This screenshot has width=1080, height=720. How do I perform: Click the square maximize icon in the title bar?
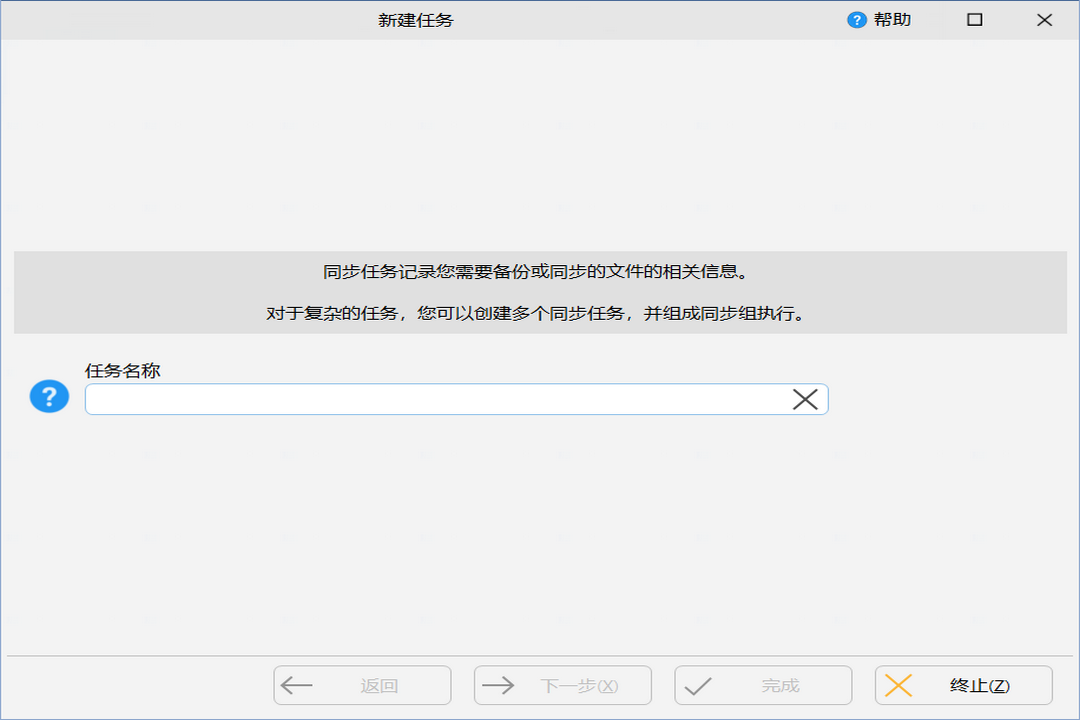pyautogui.click(x=972, y=18)
